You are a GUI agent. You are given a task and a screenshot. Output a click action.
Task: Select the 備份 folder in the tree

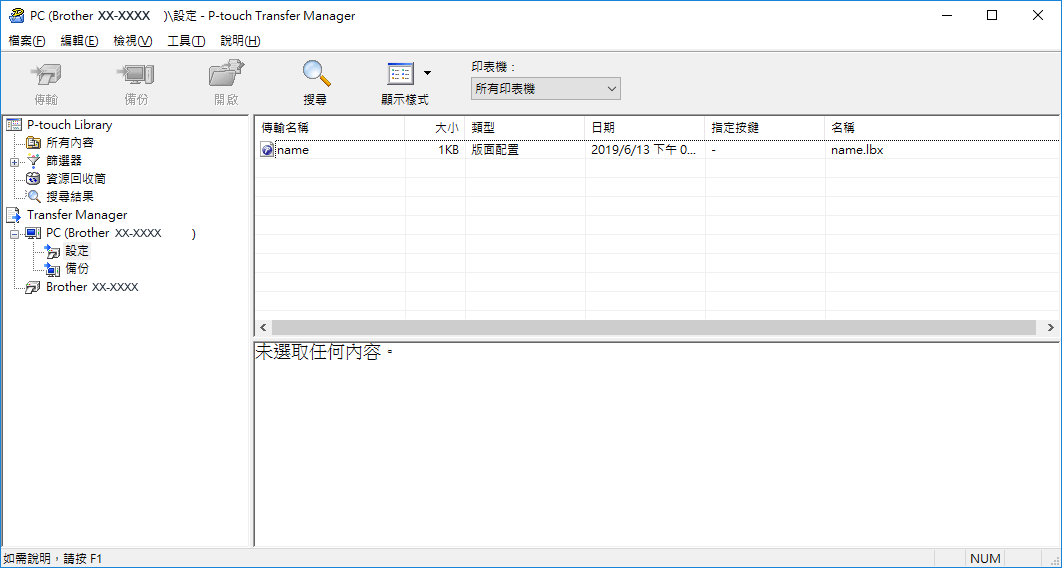[x=77, y=269]
